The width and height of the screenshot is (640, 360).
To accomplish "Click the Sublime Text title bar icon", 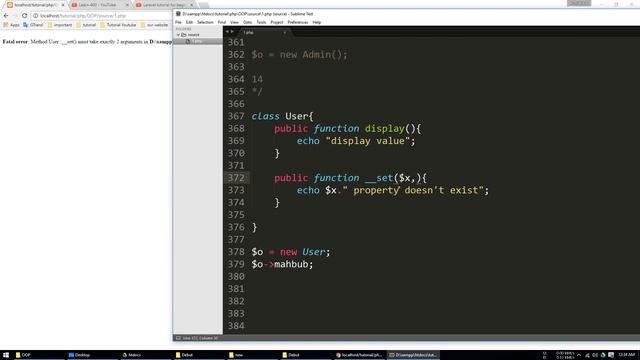I will (x=178, y=14).
